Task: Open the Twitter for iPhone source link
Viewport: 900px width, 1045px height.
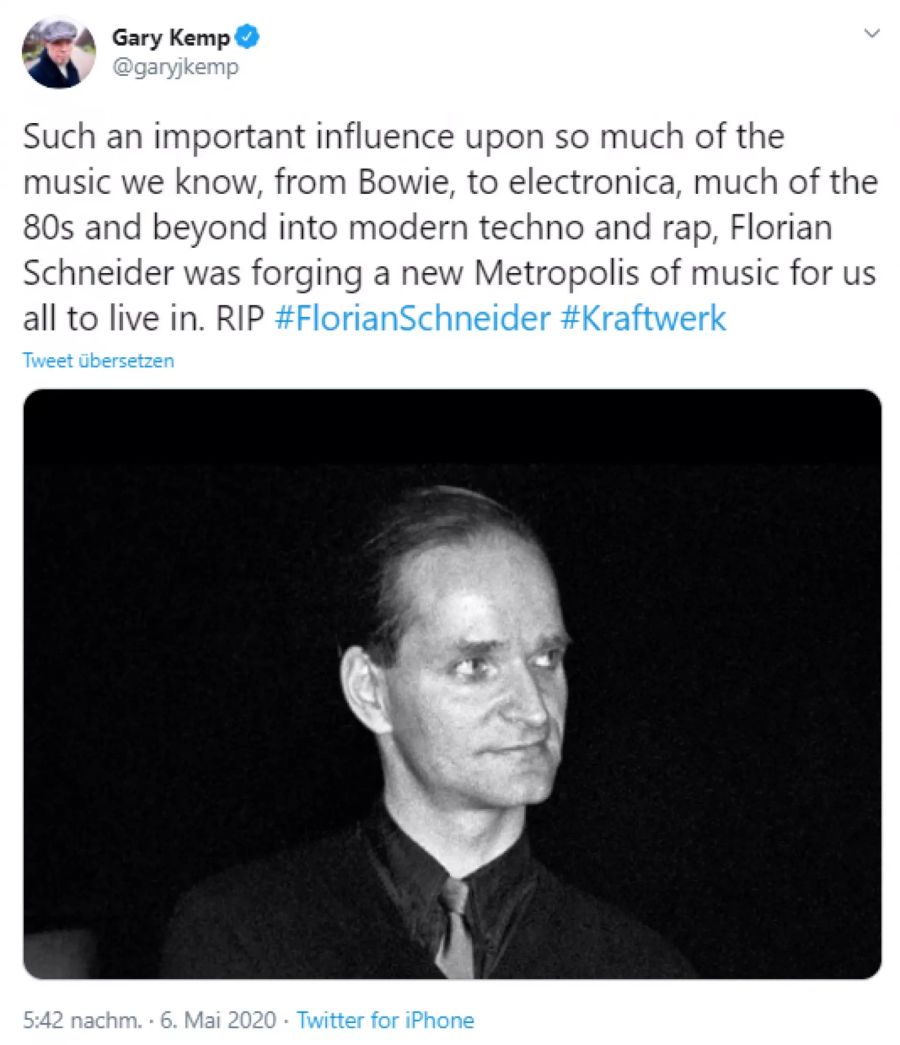Action: [386, 1020]
